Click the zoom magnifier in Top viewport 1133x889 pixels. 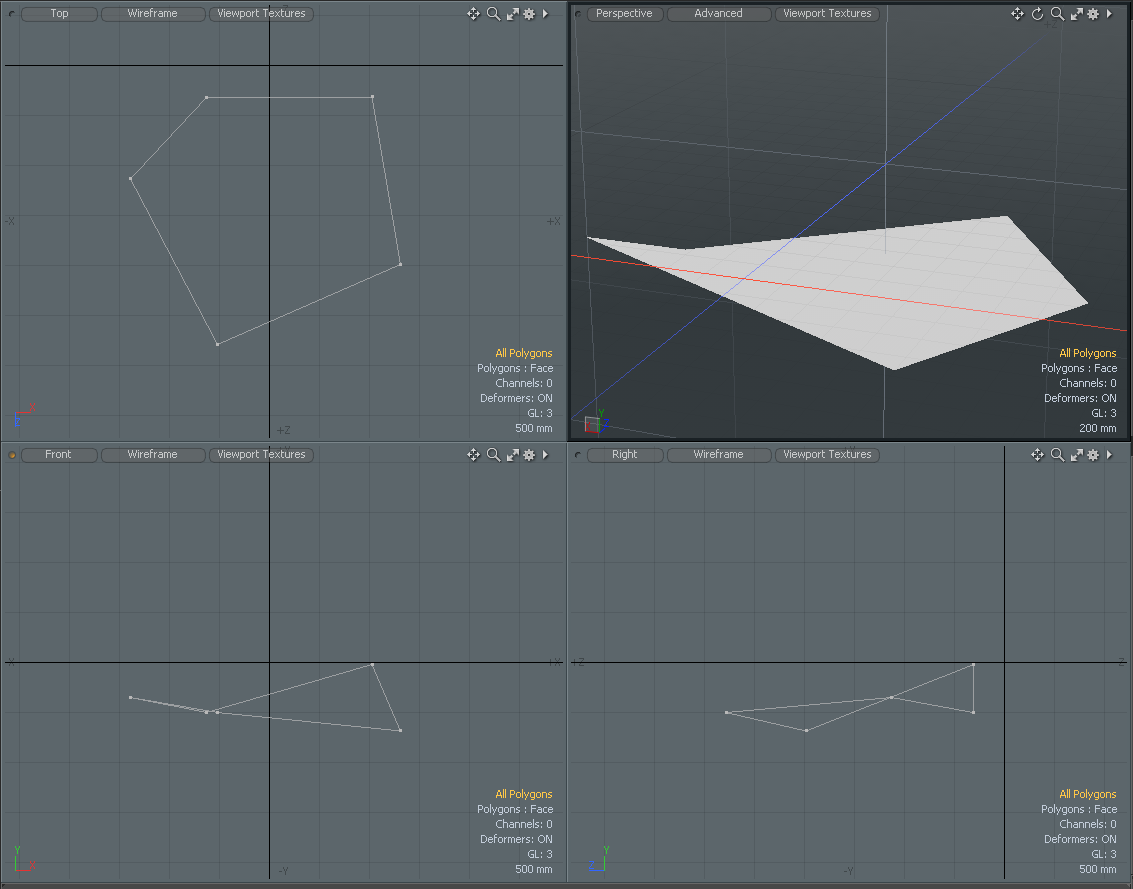[493, 14]
